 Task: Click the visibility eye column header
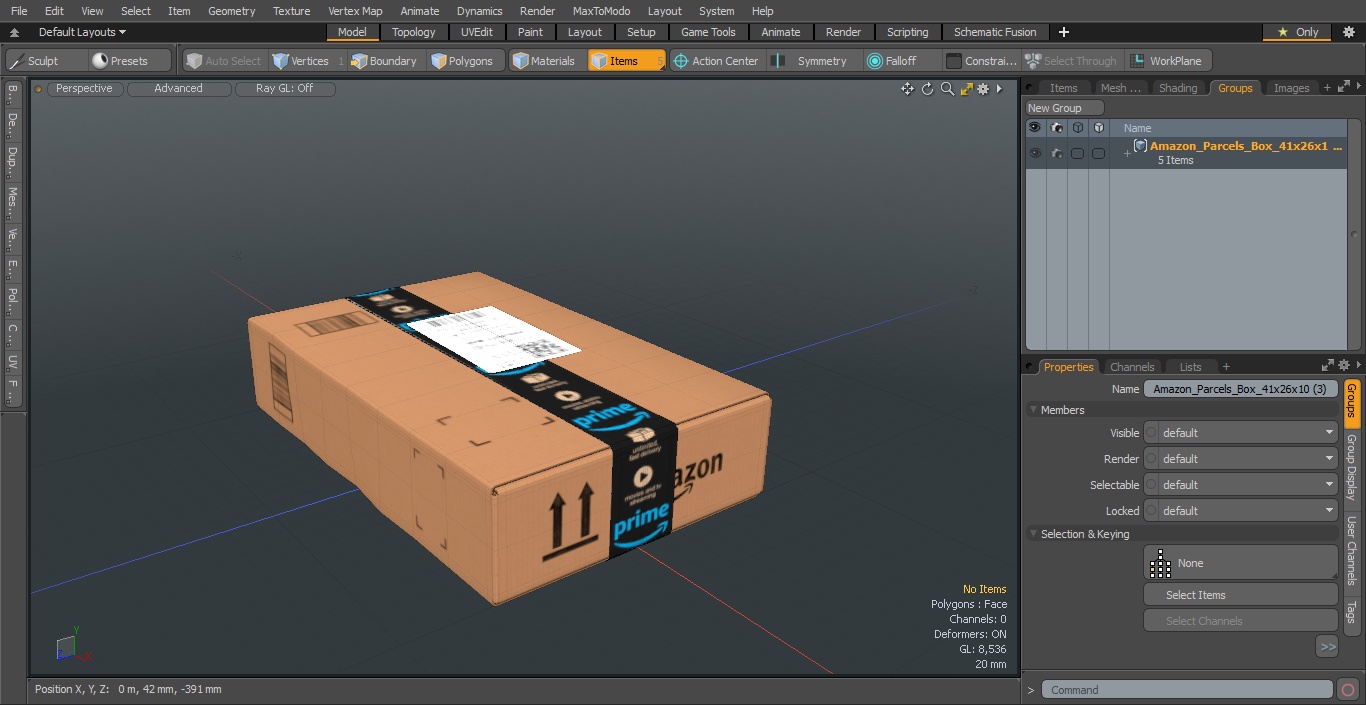point(1035,128)
